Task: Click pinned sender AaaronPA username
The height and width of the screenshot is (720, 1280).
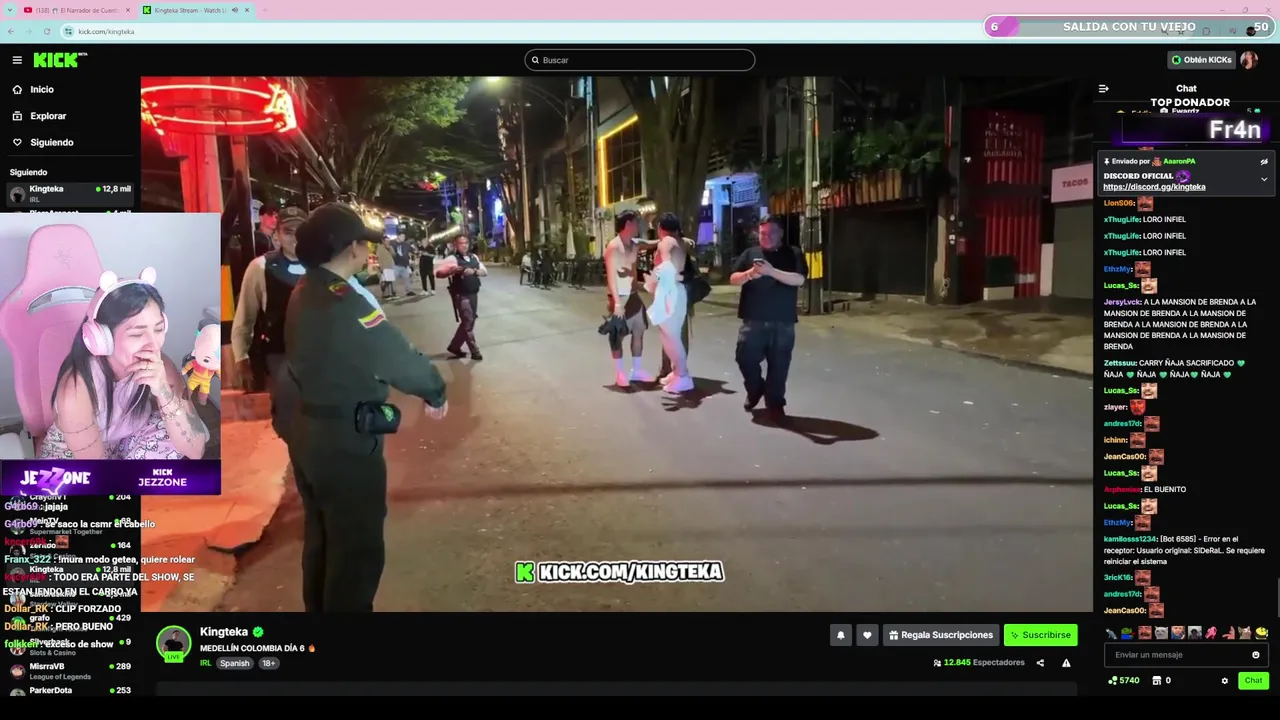Action: point(1179,161)
